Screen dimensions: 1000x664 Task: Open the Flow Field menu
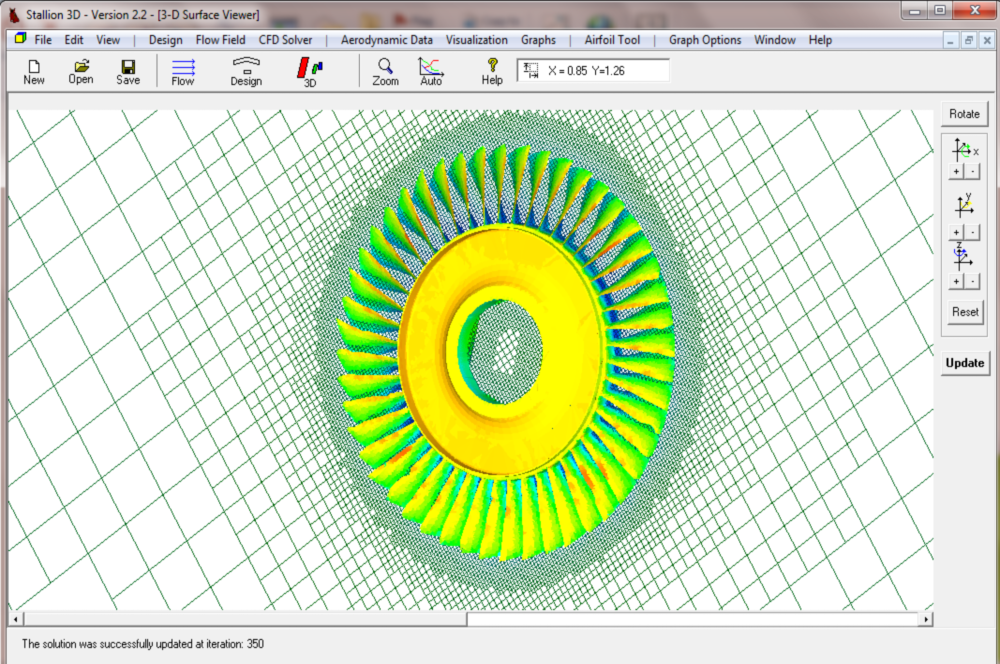pos(221,40)
